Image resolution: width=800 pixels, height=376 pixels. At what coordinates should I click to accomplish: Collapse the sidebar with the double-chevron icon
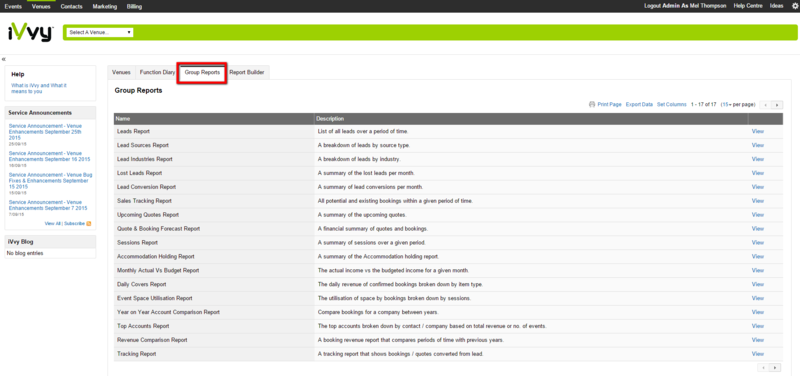pyautogui.click(x=4, y=59)
